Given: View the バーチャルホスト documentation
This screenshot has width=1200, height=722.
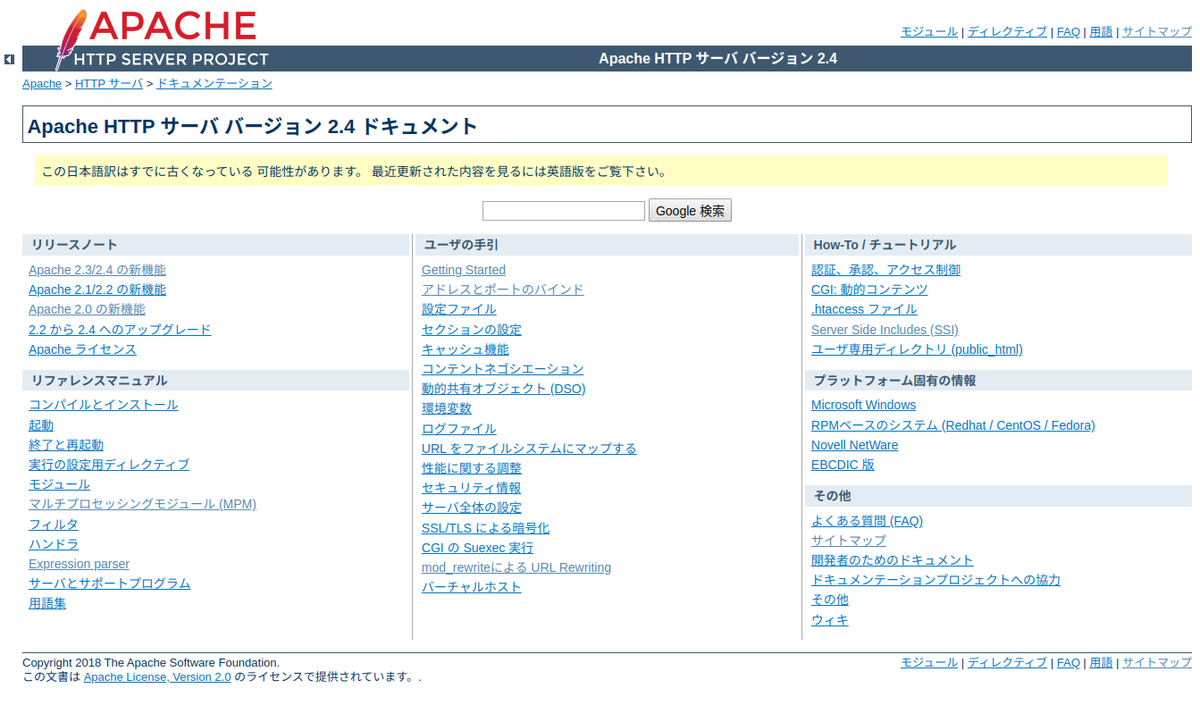Looking at the screenshot, I should 470,587.
